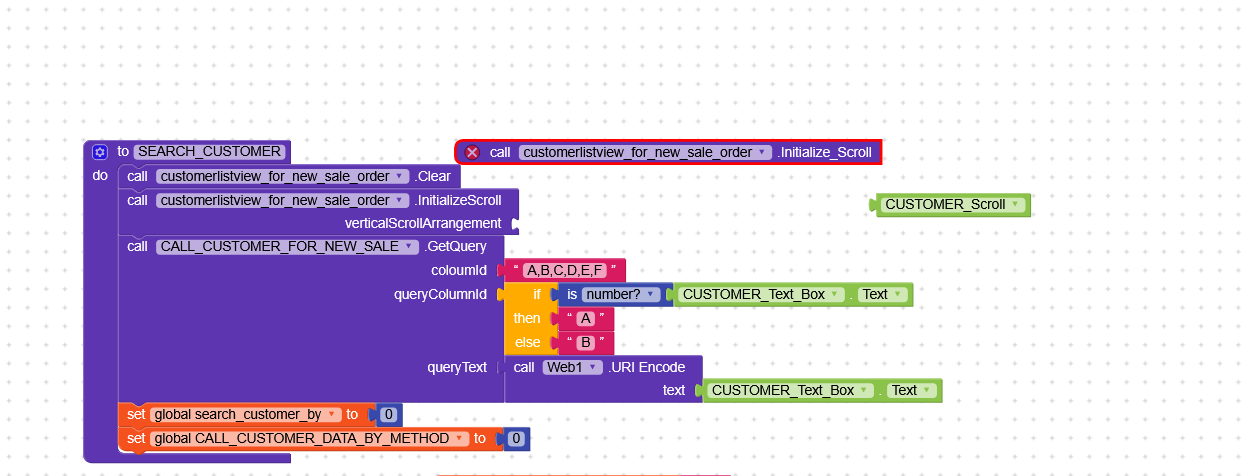1244x476 pixels.
Task: Click the queryColumnId parameter label
Action: coord(441,294)
